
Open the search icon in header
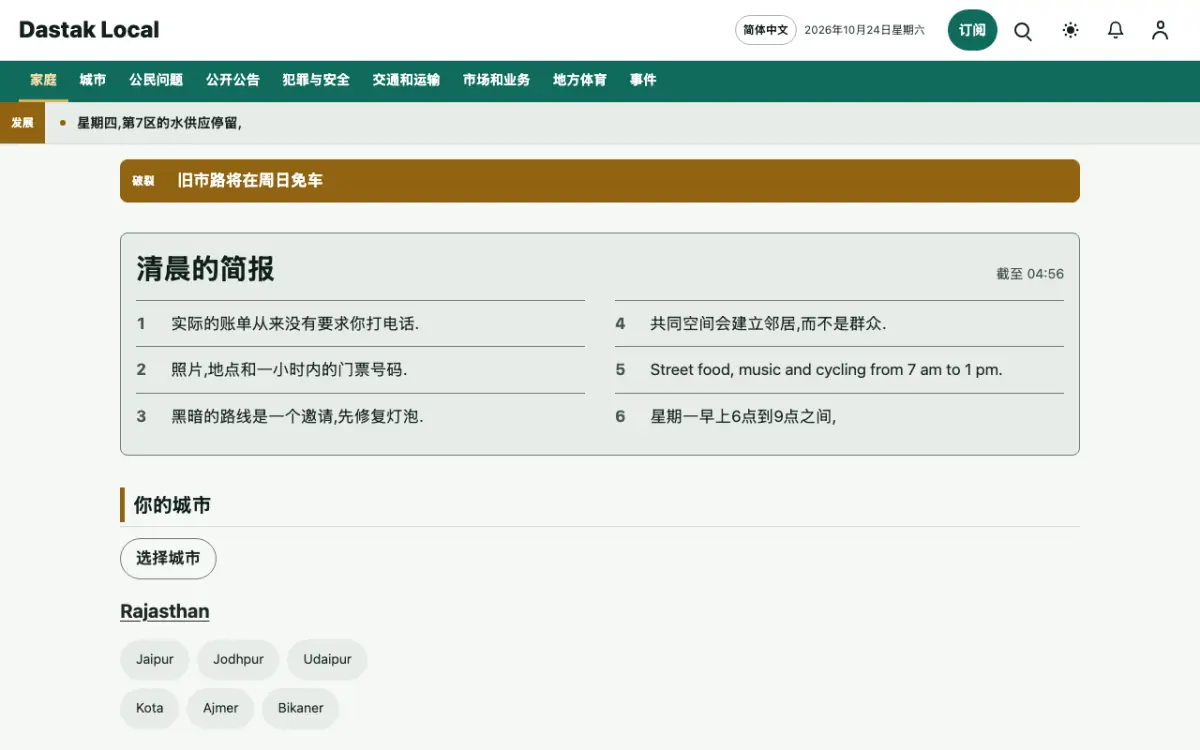(x=1023, y=31)
